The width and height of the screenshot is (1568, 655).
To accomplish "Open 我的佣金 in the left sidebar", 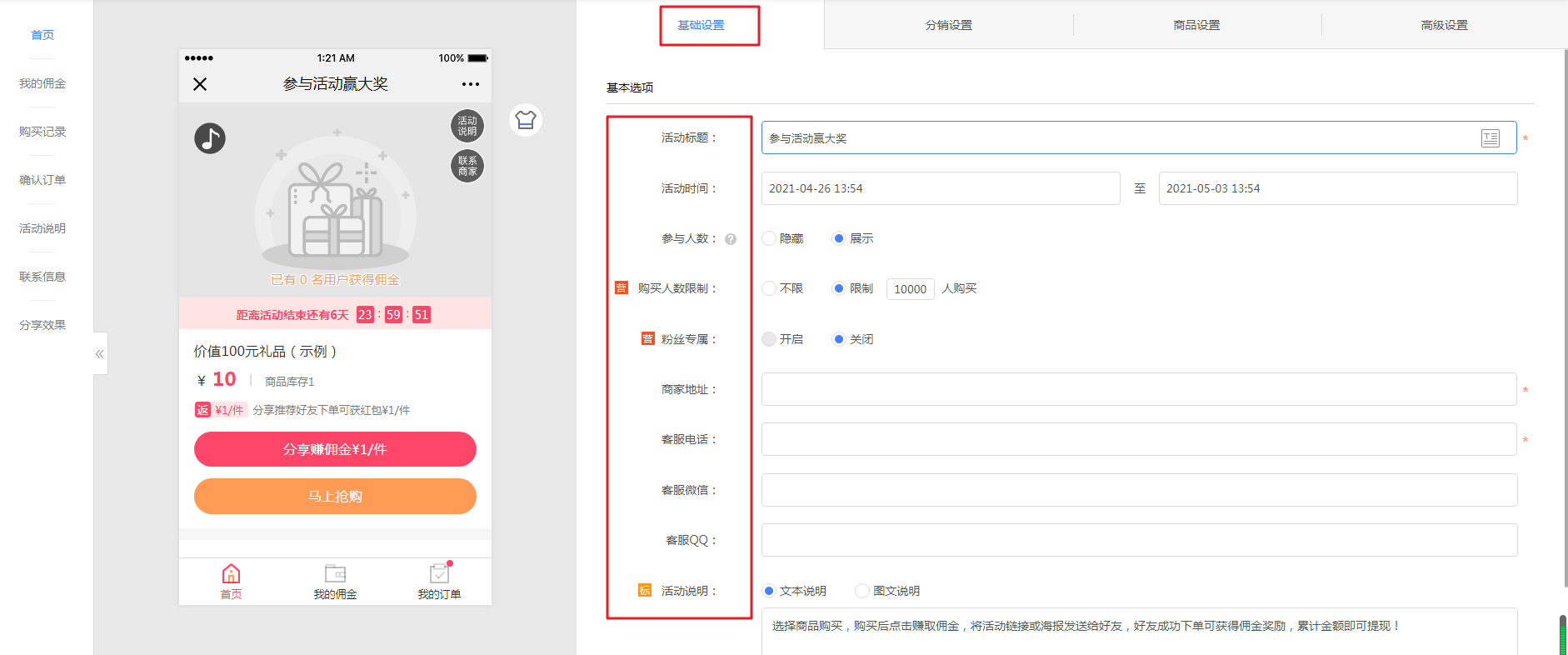I will 42,83.
